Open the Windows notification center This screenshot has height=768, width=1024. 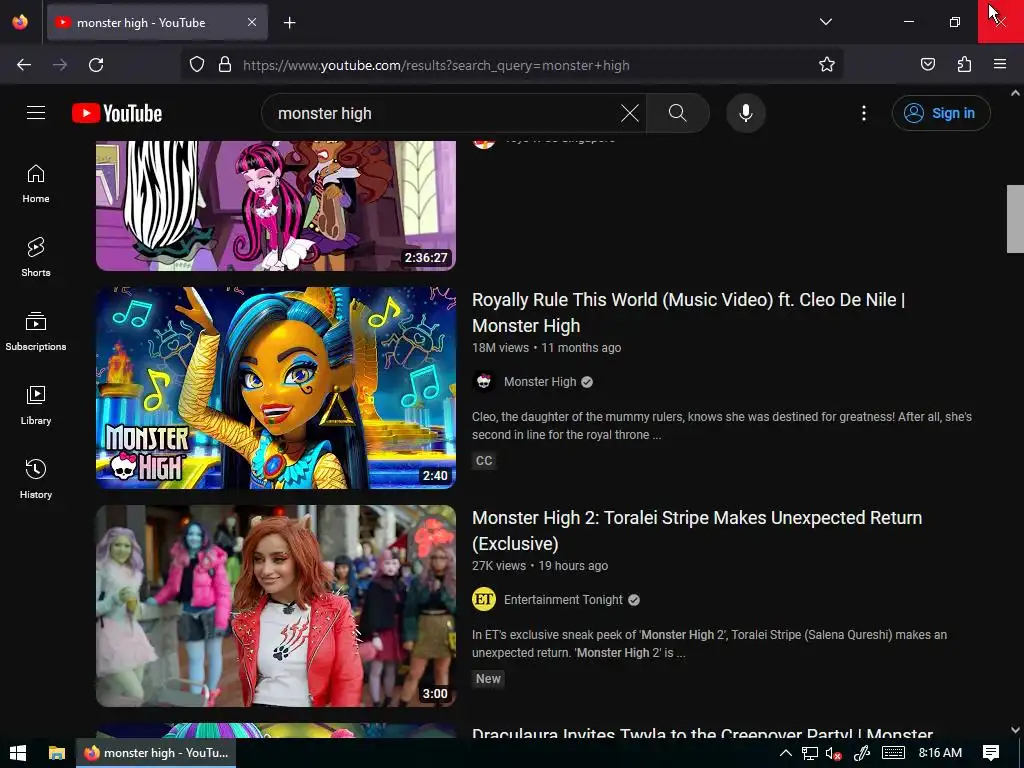tap(991, 753)
